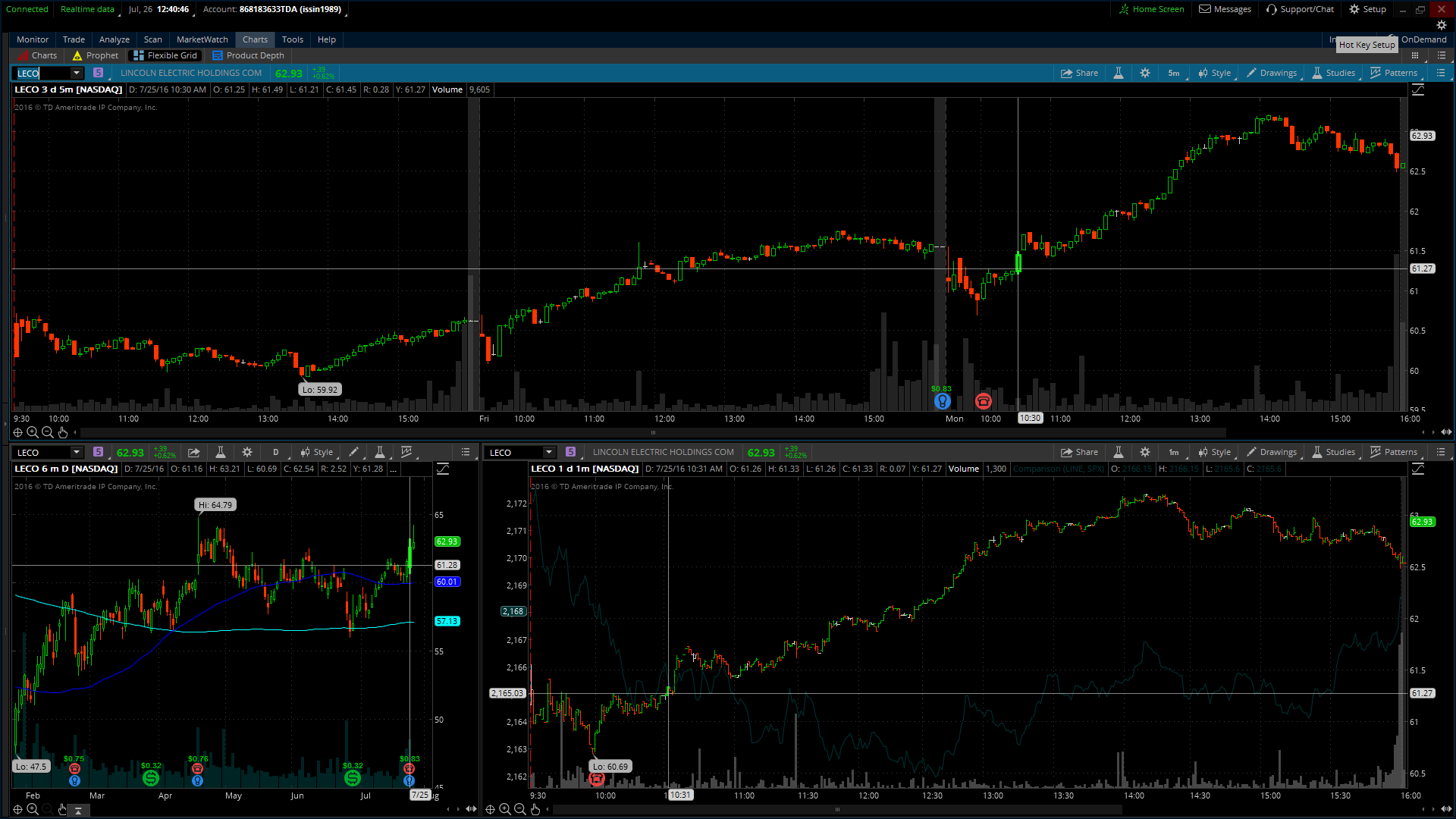The height and width of the screenshot is (819, 1456).
Task: Select the Flexible Grid subtab
Action: pos(165,55)
